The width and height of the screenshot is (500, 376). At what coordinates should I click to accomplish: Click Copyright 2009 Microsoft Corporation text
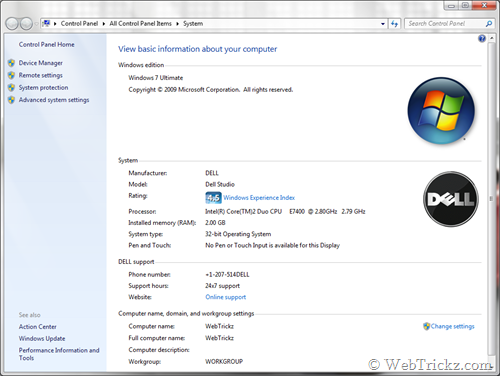pyautogui.click(x=211, y=90)
